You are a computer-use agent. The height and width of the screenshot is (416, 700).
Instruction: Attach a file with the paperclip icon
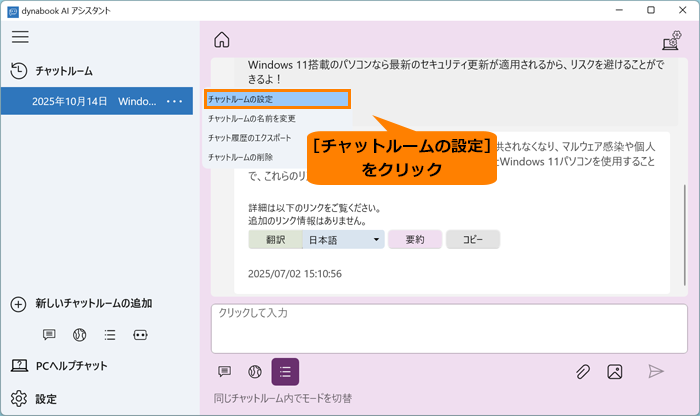point(583,371)
